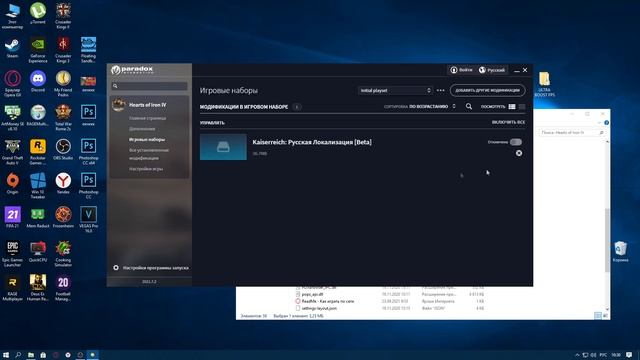The image size is (640, 360).
Task: Open ULTRA BOOST FPS folder
Action: pyautogui.click(x=544, y=84)
